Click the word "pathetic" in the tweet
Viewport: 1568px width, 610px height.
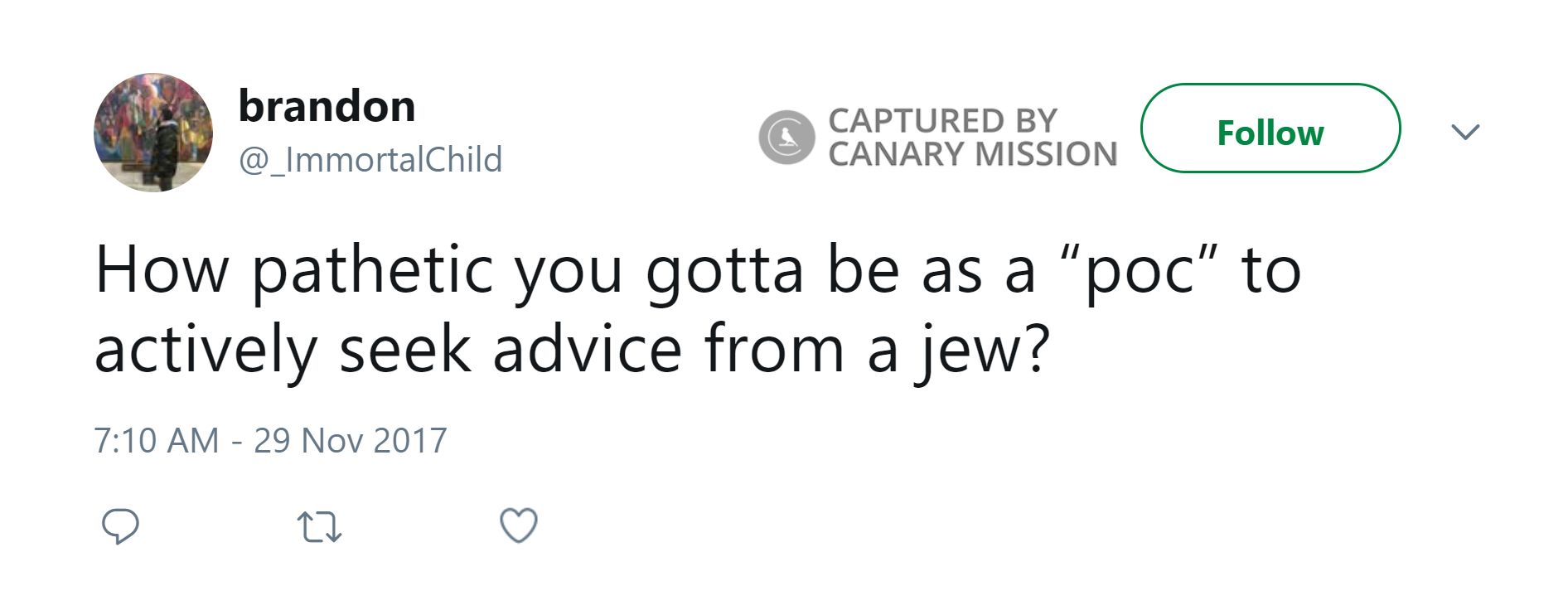click(x=373, y=270)
